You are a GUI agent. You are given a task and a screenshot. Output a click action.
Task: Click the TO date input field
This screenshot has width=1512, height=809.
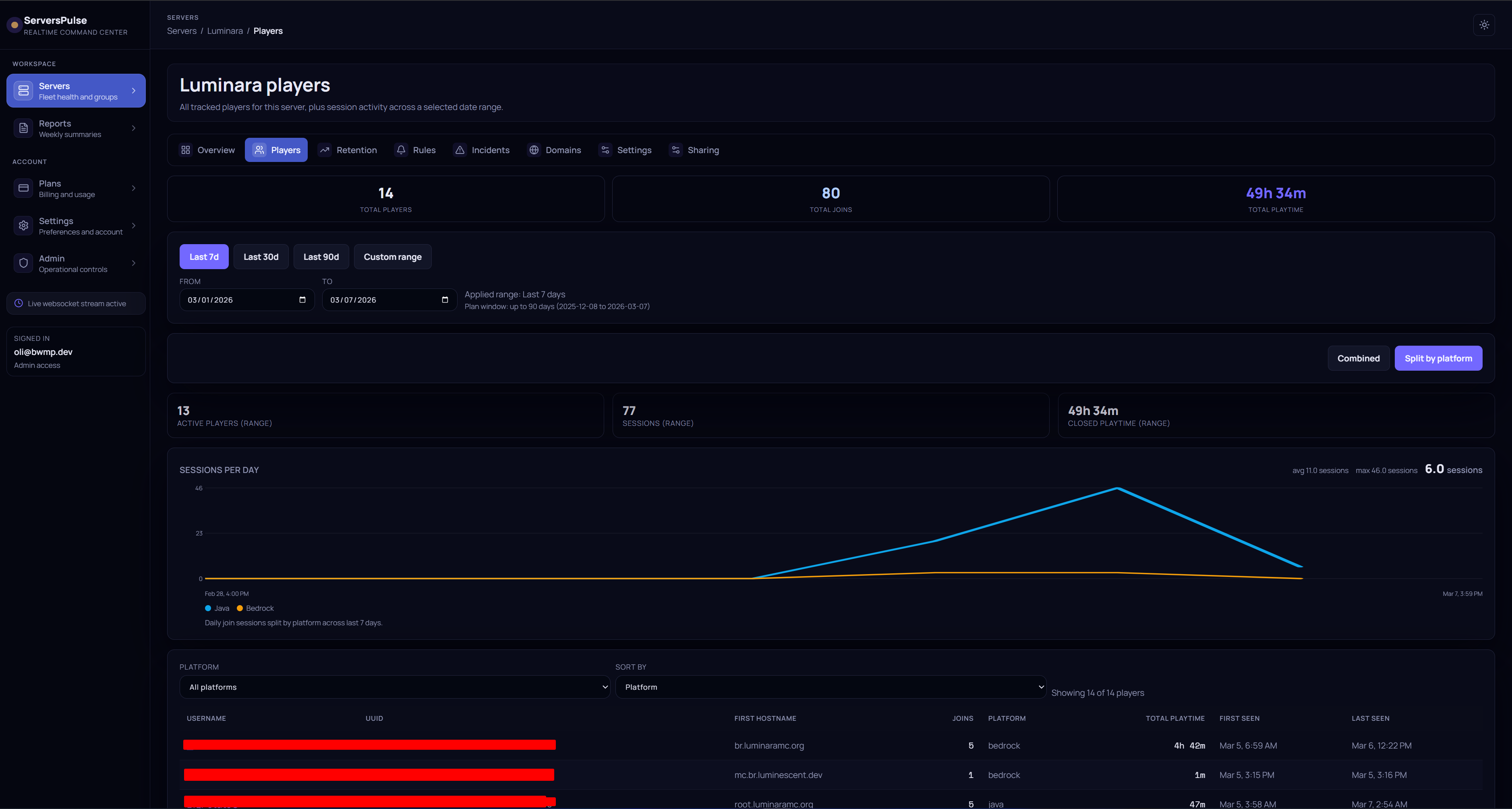[389, 300]
